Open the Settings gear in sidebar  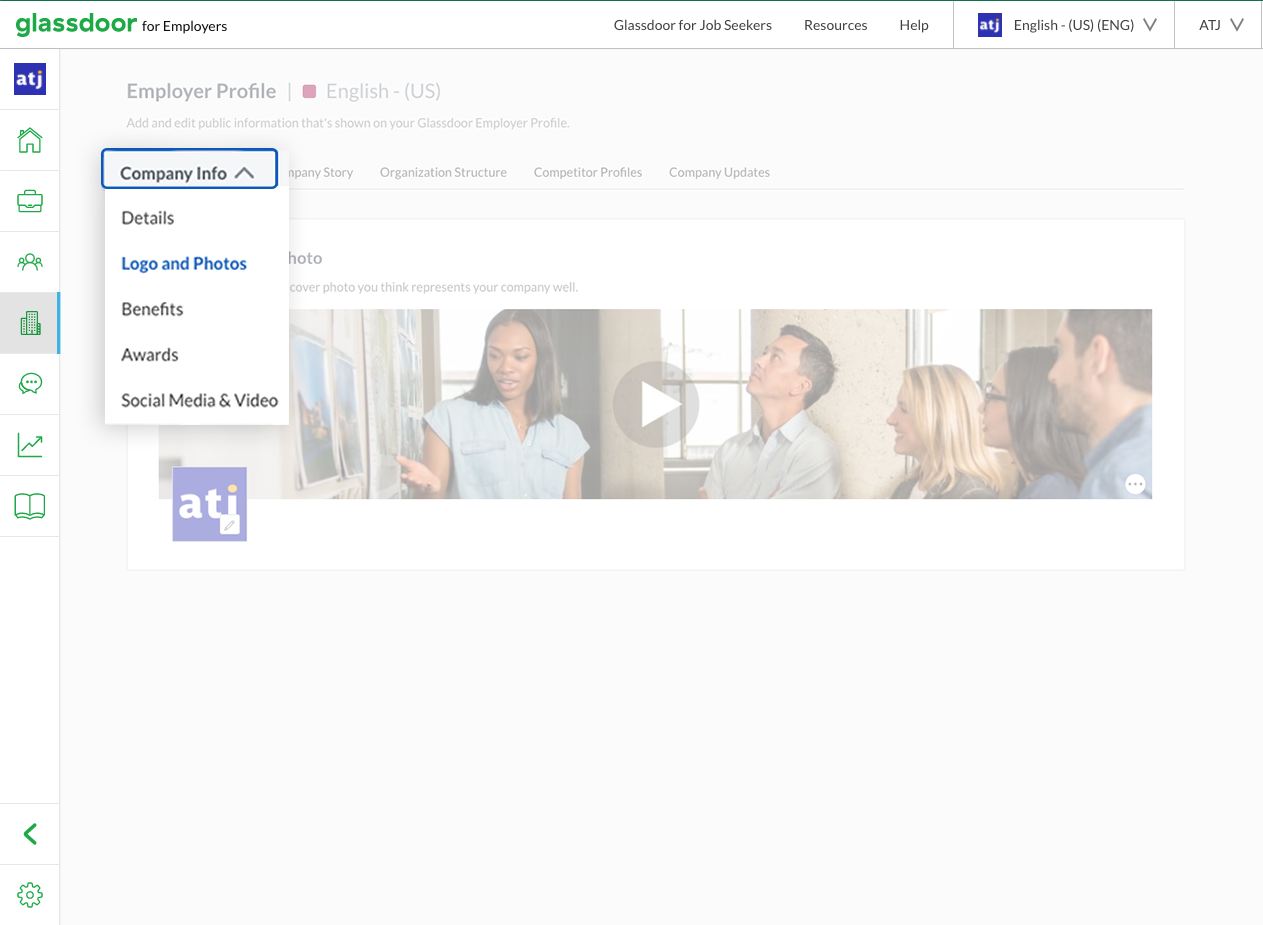(x=30, y=895)
